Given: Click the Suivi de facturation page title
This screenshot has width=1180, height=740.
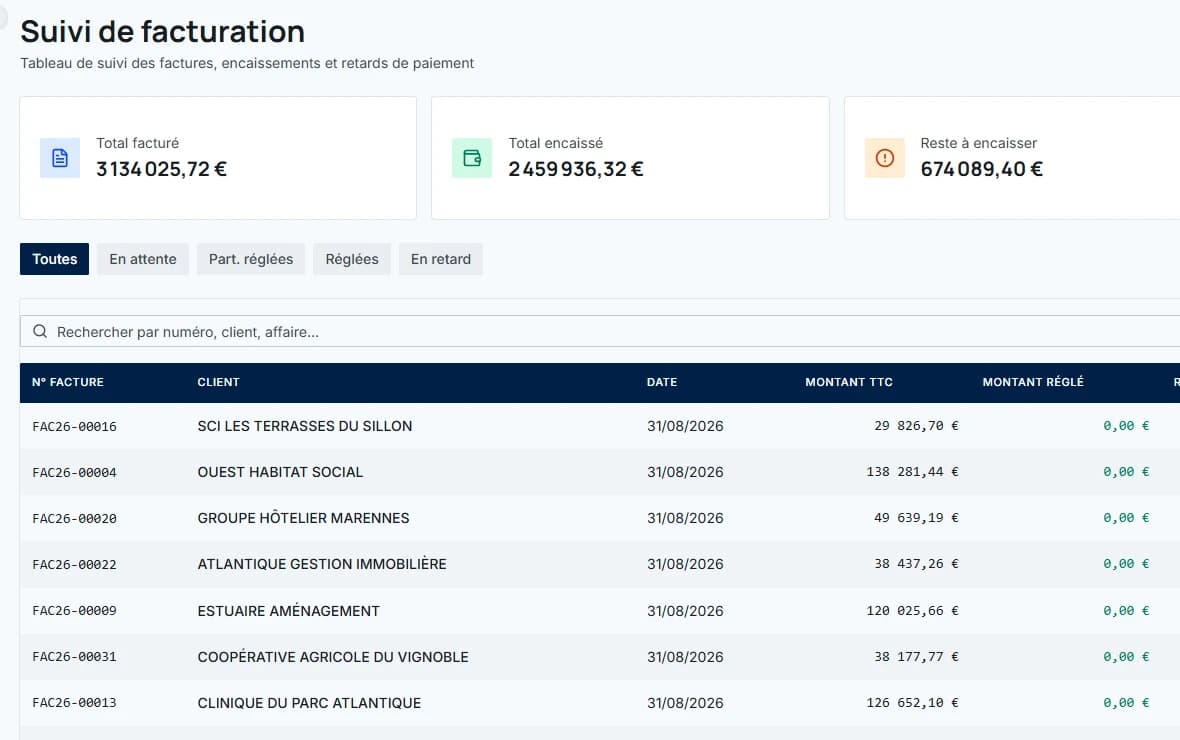Looking at the screenshot, I should point(163,32).
